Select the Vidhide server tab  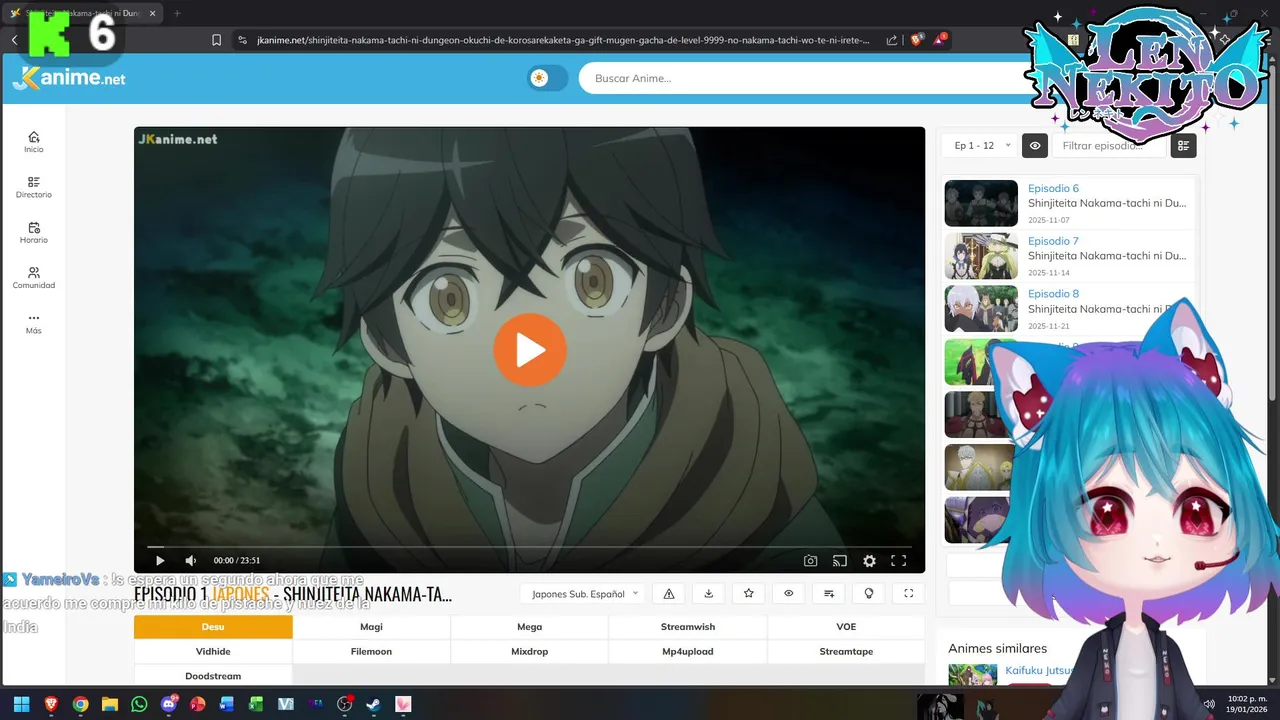[213, 651]
